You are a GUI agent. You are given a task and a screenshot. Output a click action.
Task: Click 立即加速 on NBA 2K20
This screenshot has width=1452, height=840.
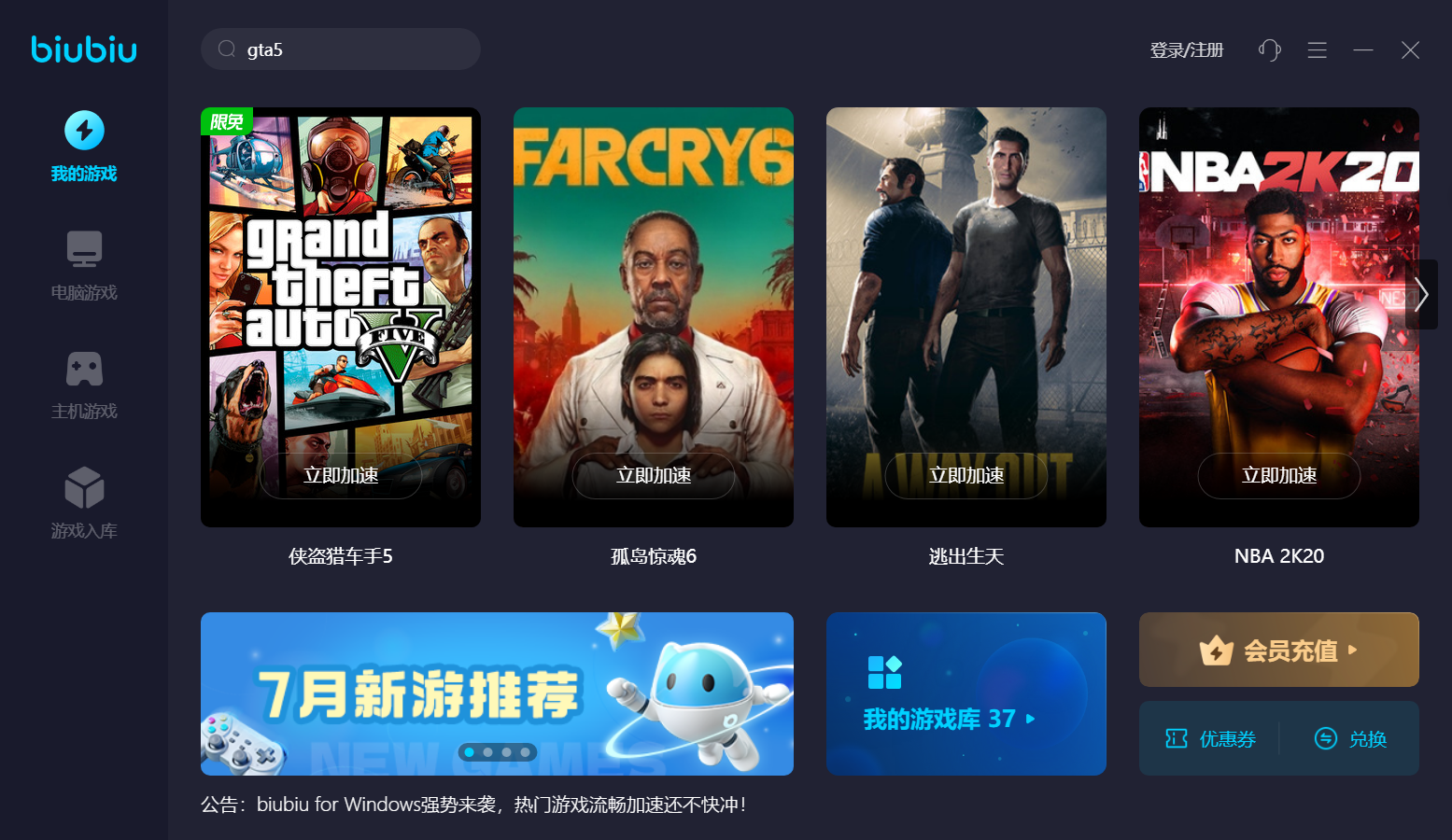[1279, 476]
